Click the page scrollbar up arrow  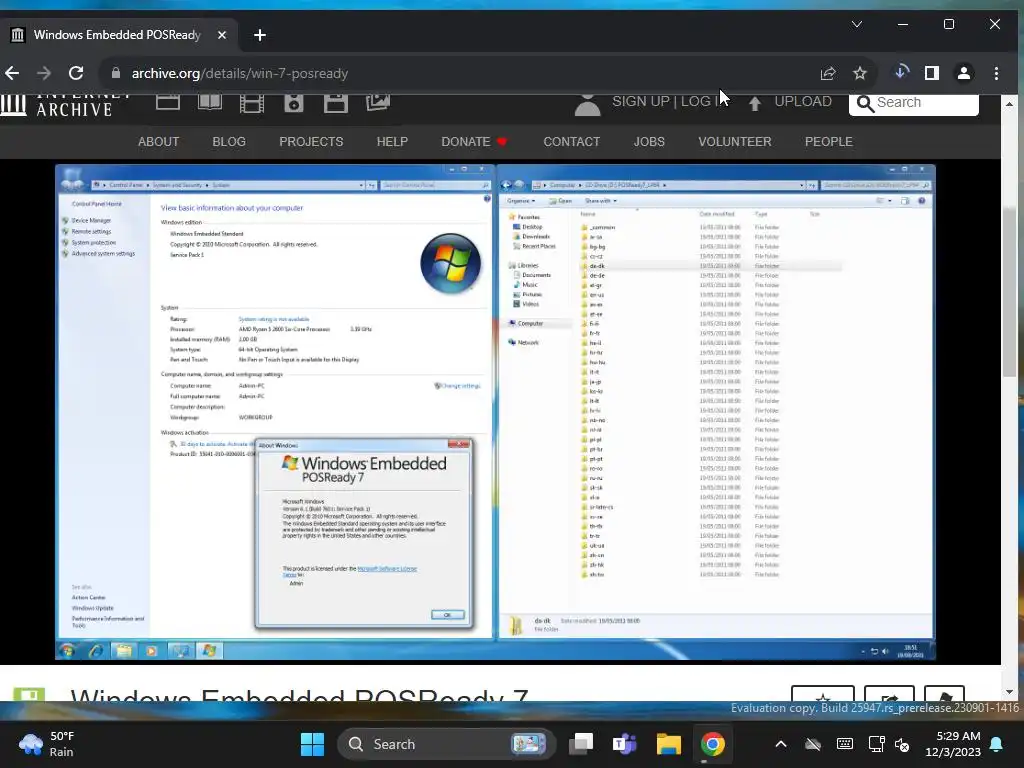pyautogui.click(x=1010, y=104)
